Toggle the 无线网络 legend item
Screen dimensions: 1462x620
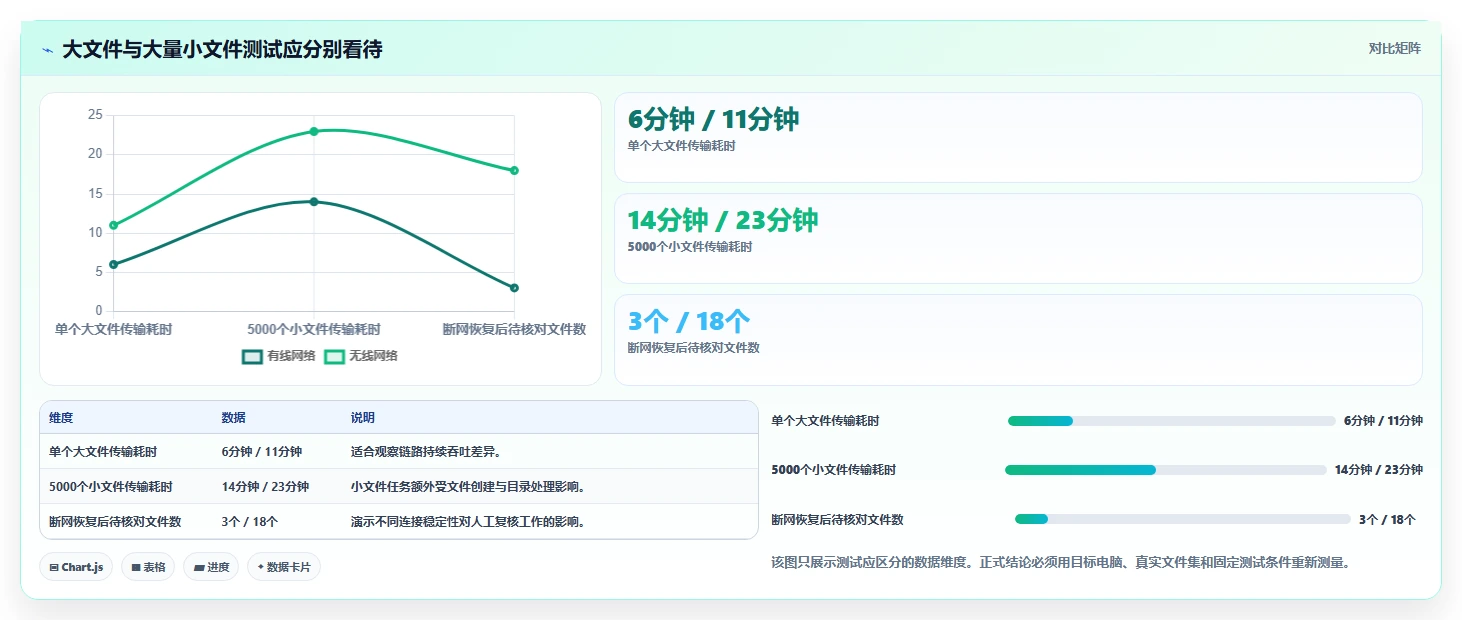tap(360, 356)
